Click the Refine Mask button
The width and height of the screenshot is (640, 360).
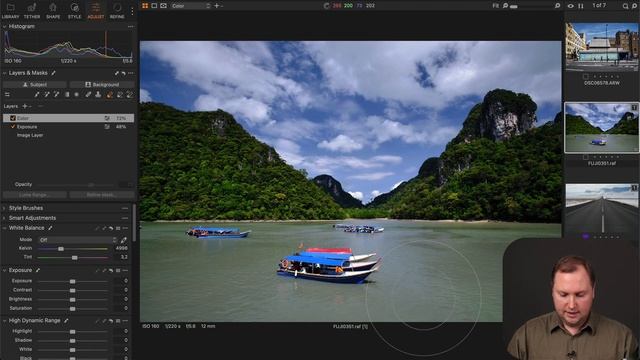[x=102, y=195]
